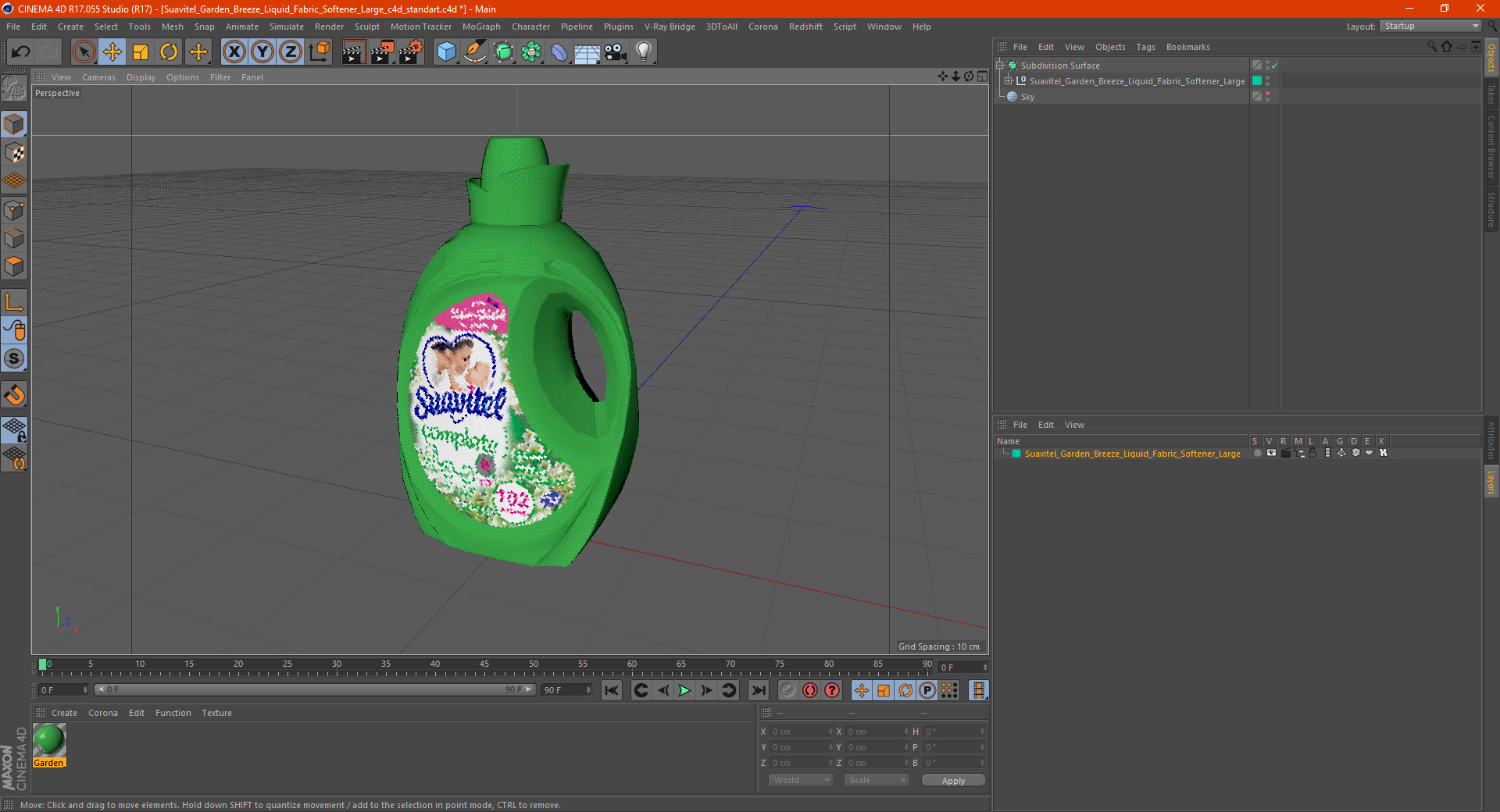Add a light object

click(x=643, y=52)
